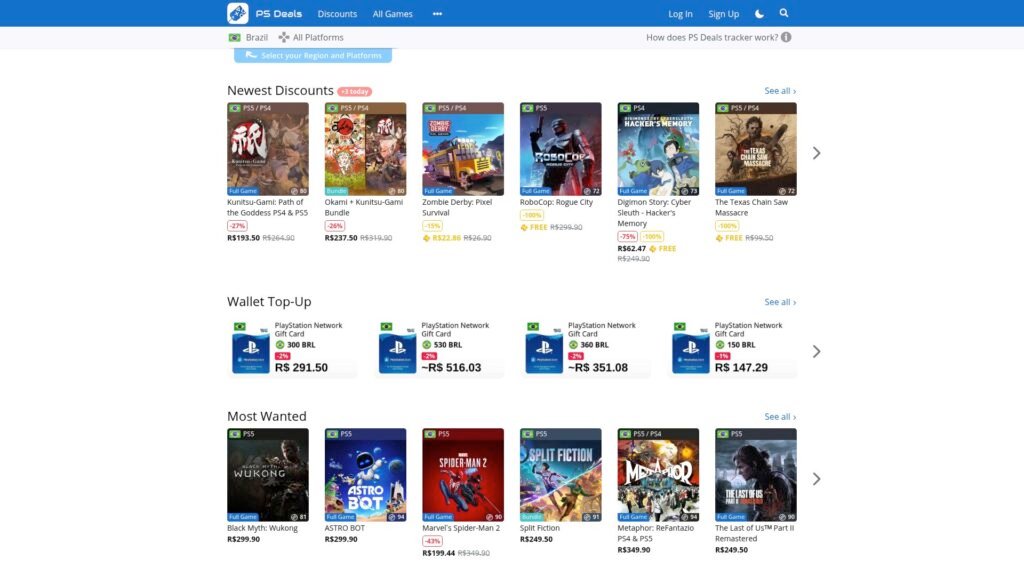Open the Brazil region selector

[x=248, y=37]
